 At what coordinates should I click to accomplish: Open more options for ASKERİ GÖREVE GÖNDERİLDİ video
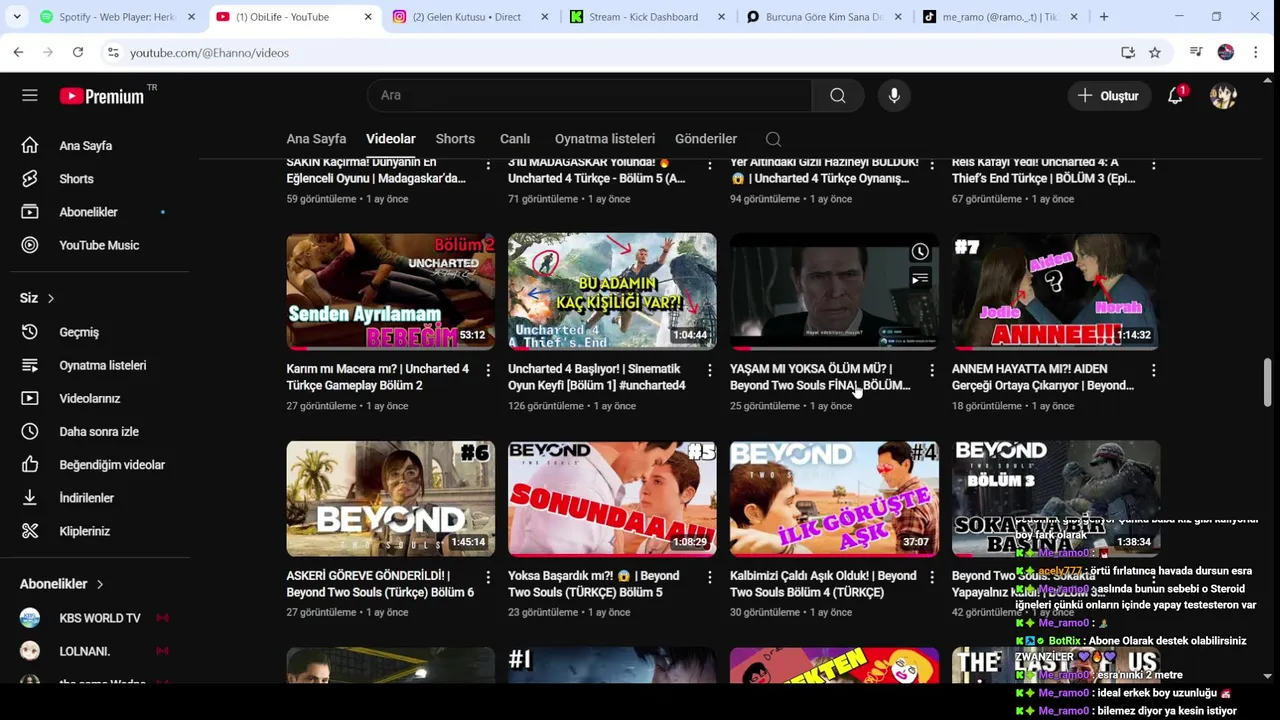click(x=488, y=578)
